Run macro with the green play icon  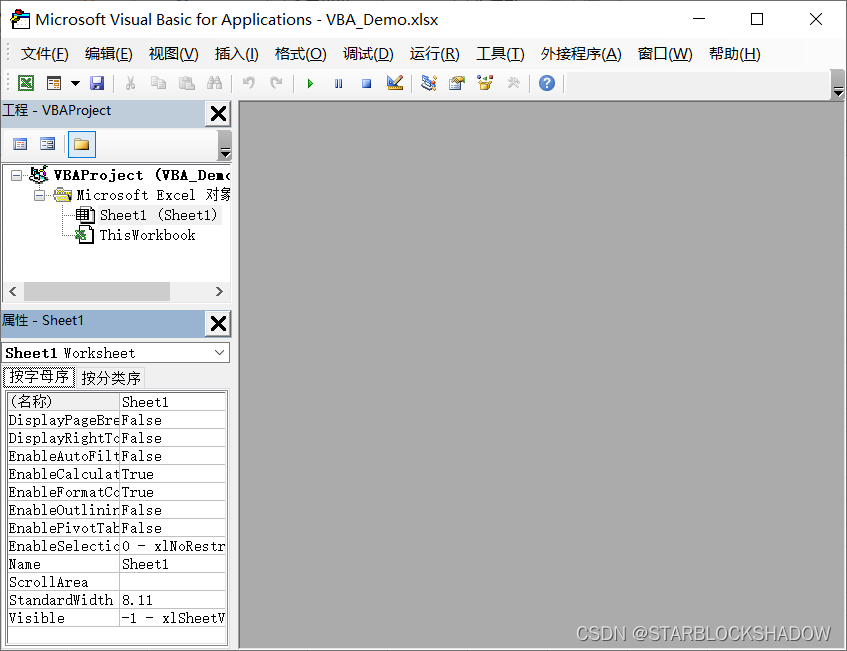pos(310,83)
